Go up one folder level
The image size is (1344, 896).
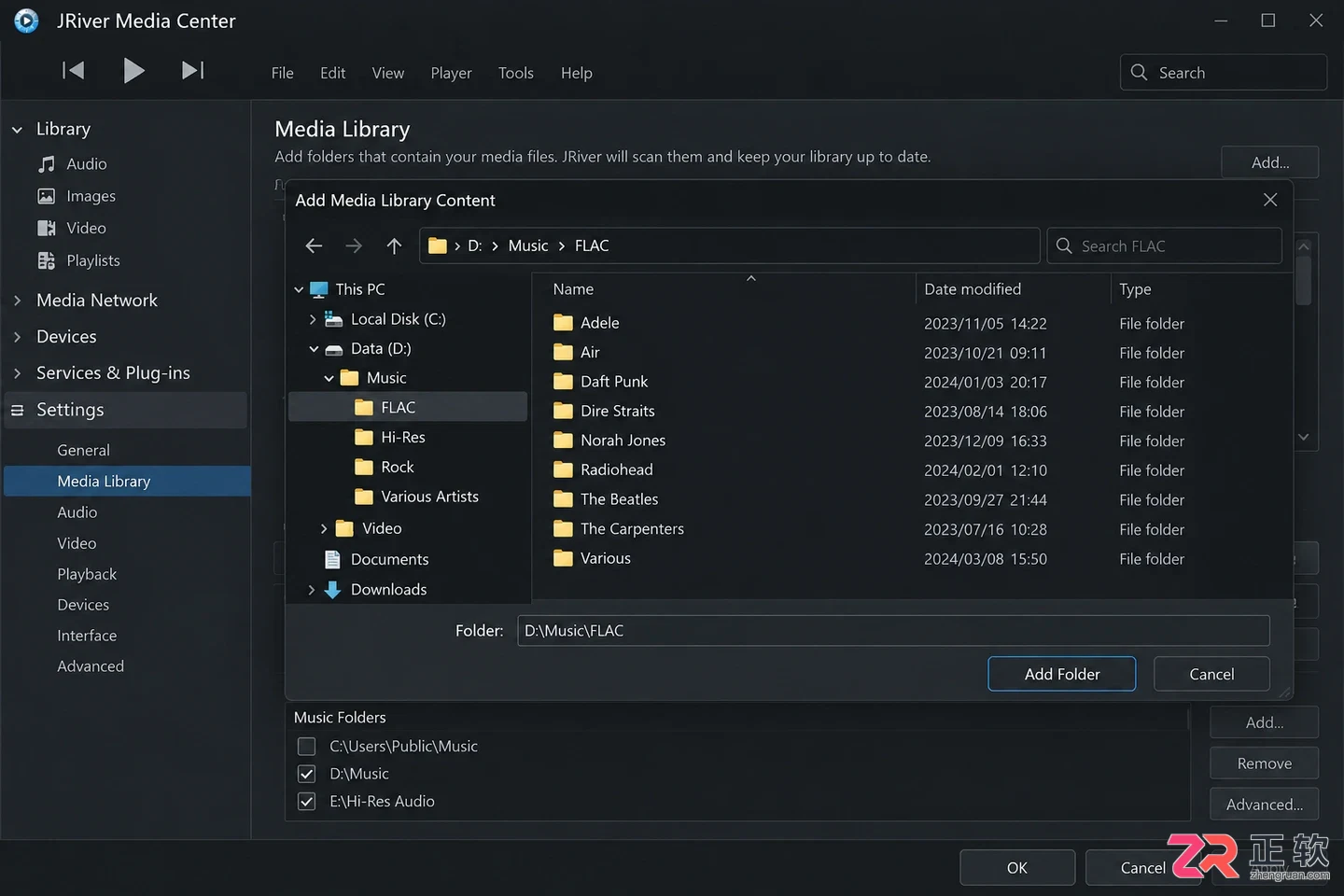[x=394, y=245]
